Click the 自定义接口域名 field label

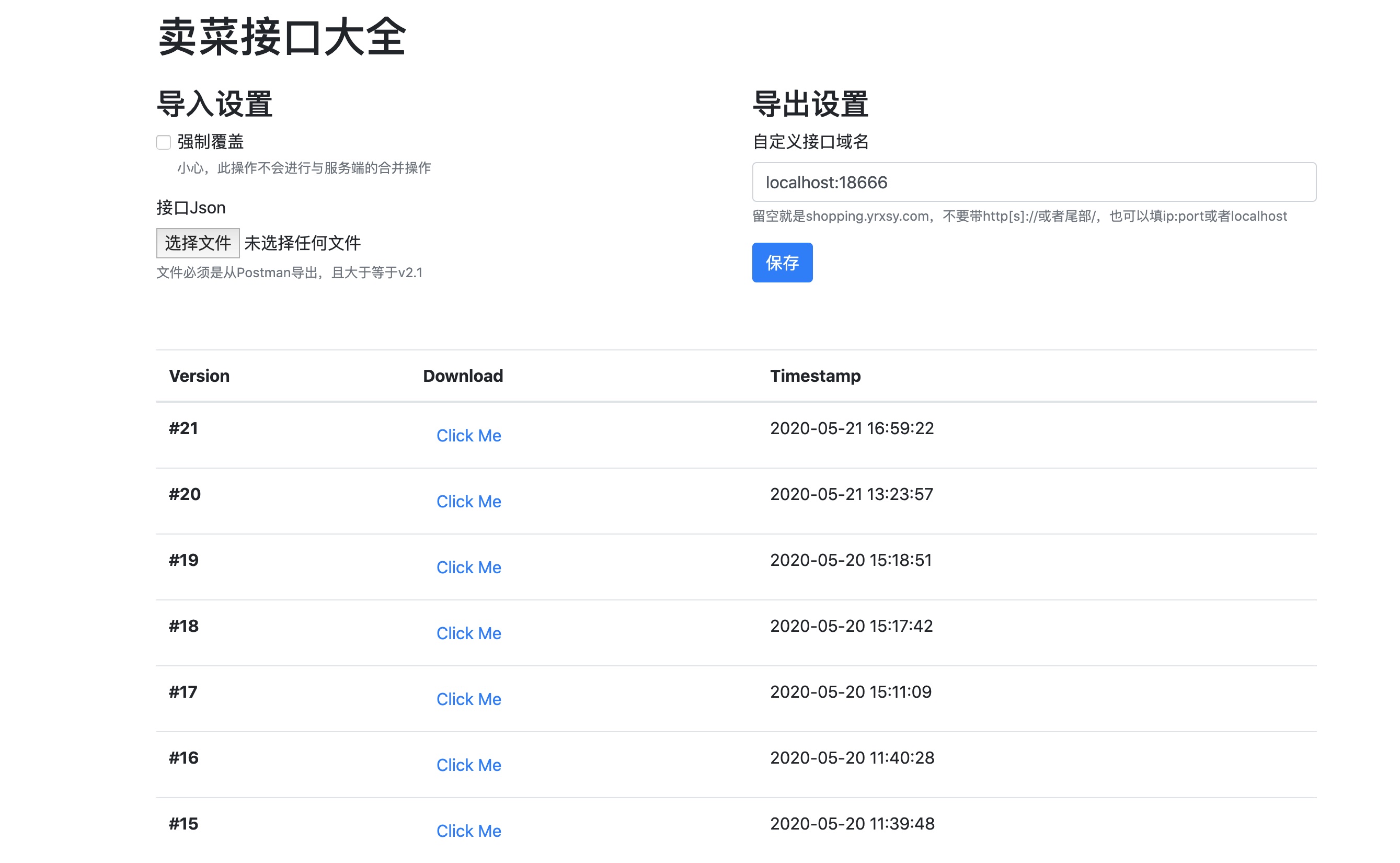tap(810, 142)
